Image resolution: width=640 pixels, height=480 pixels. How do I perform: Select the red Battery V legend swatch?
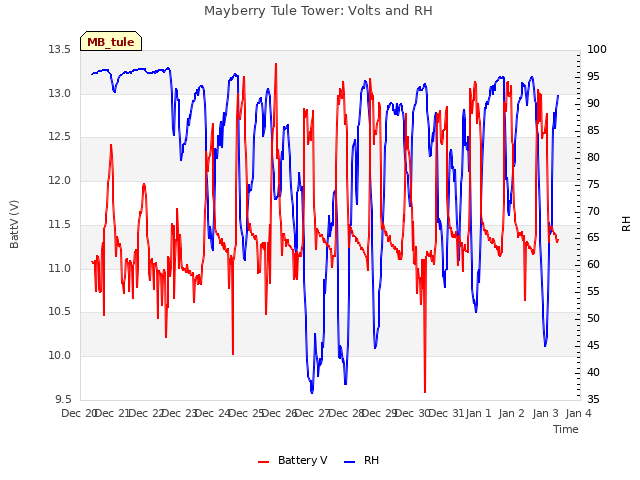coord(264,461)
